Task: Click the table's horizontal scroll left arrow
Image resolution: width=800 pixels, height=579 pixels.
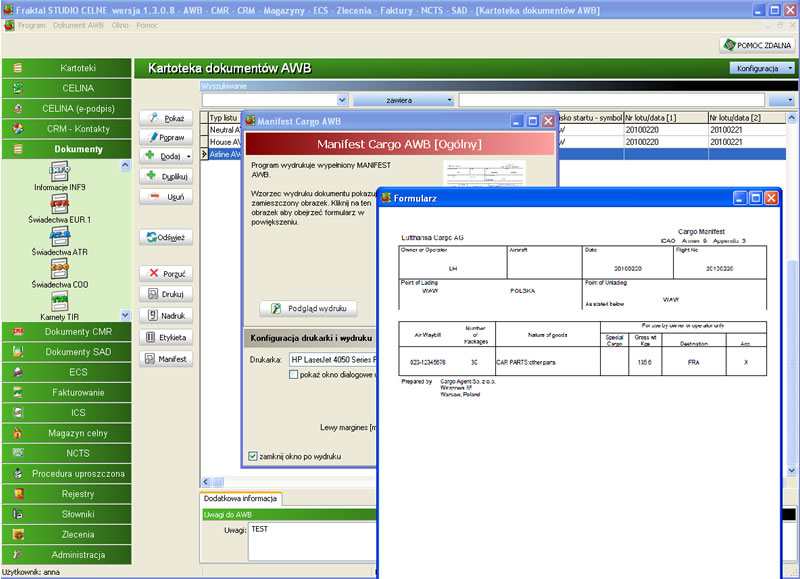Action: pos(206,482)
